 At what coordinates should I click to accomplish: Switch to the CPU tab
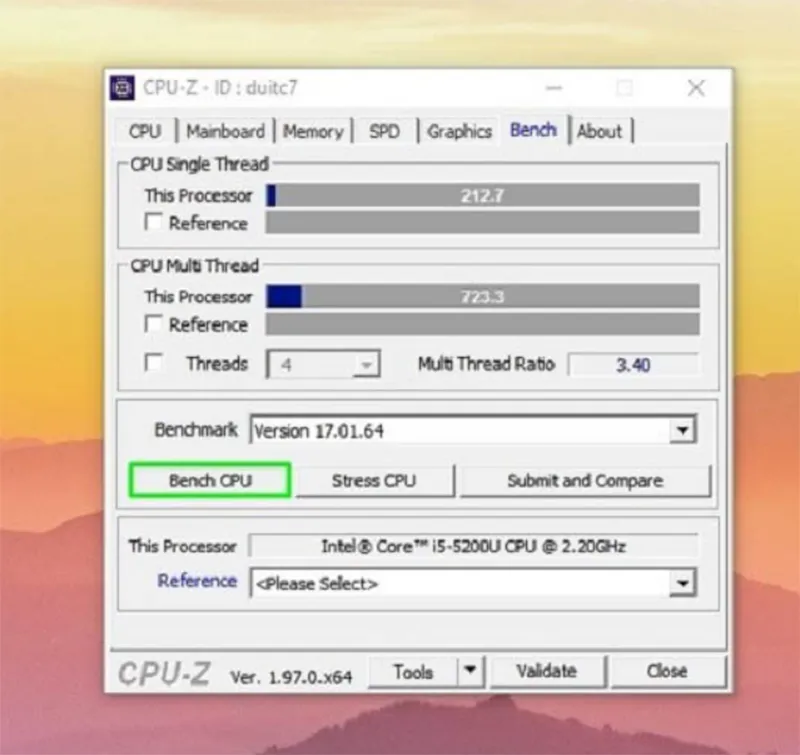[145, 132]
